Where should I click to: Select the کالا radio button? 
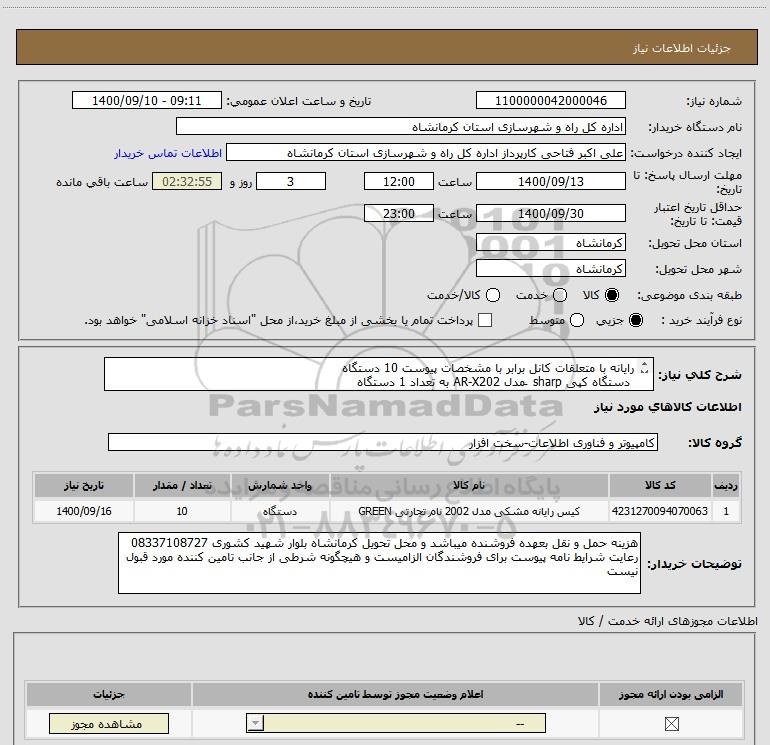tap(612, 295)
